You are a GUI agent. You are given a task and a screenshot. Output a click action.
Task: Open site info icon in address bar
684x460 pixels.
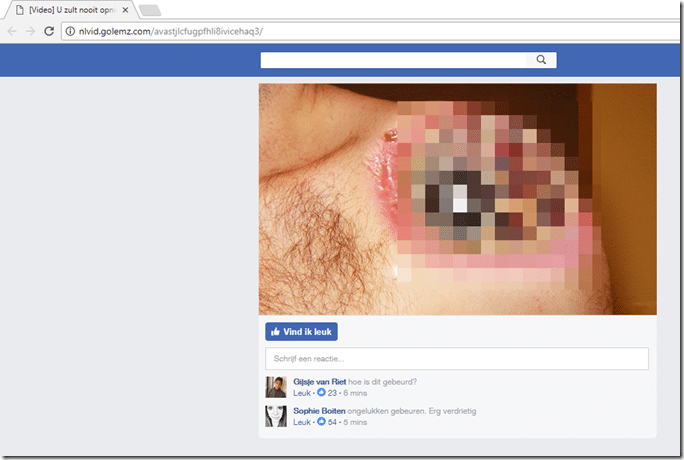tap(70, 31)
